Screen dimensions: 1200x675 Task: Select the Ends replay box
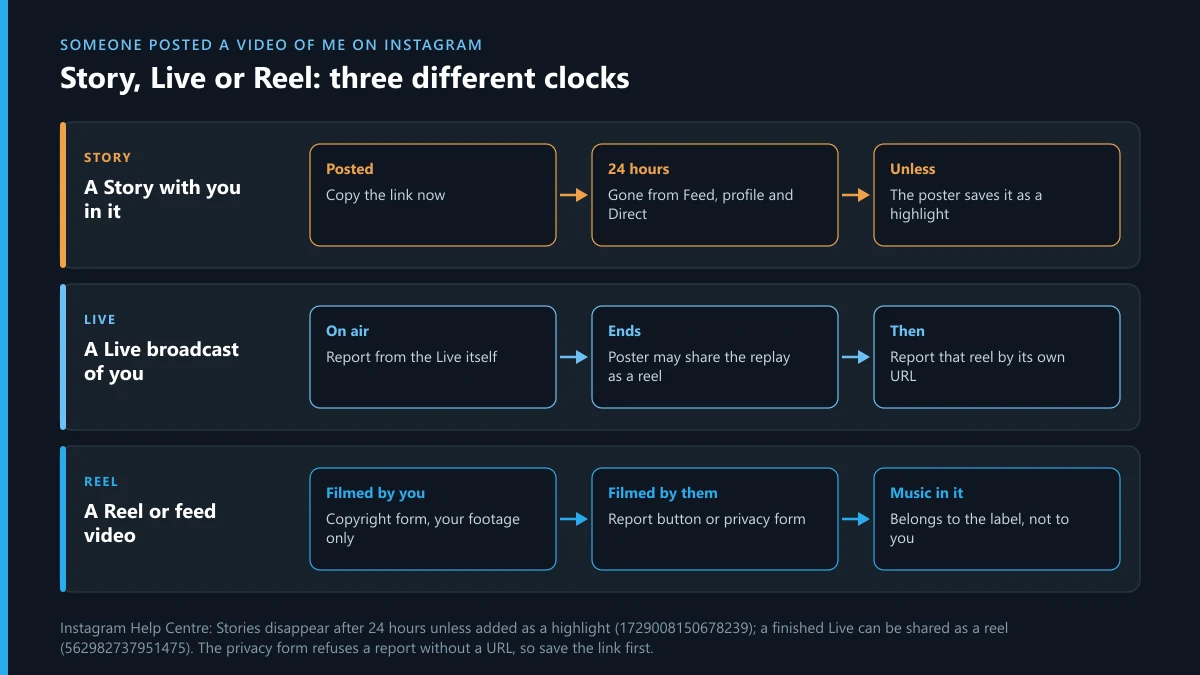point(715,357)
